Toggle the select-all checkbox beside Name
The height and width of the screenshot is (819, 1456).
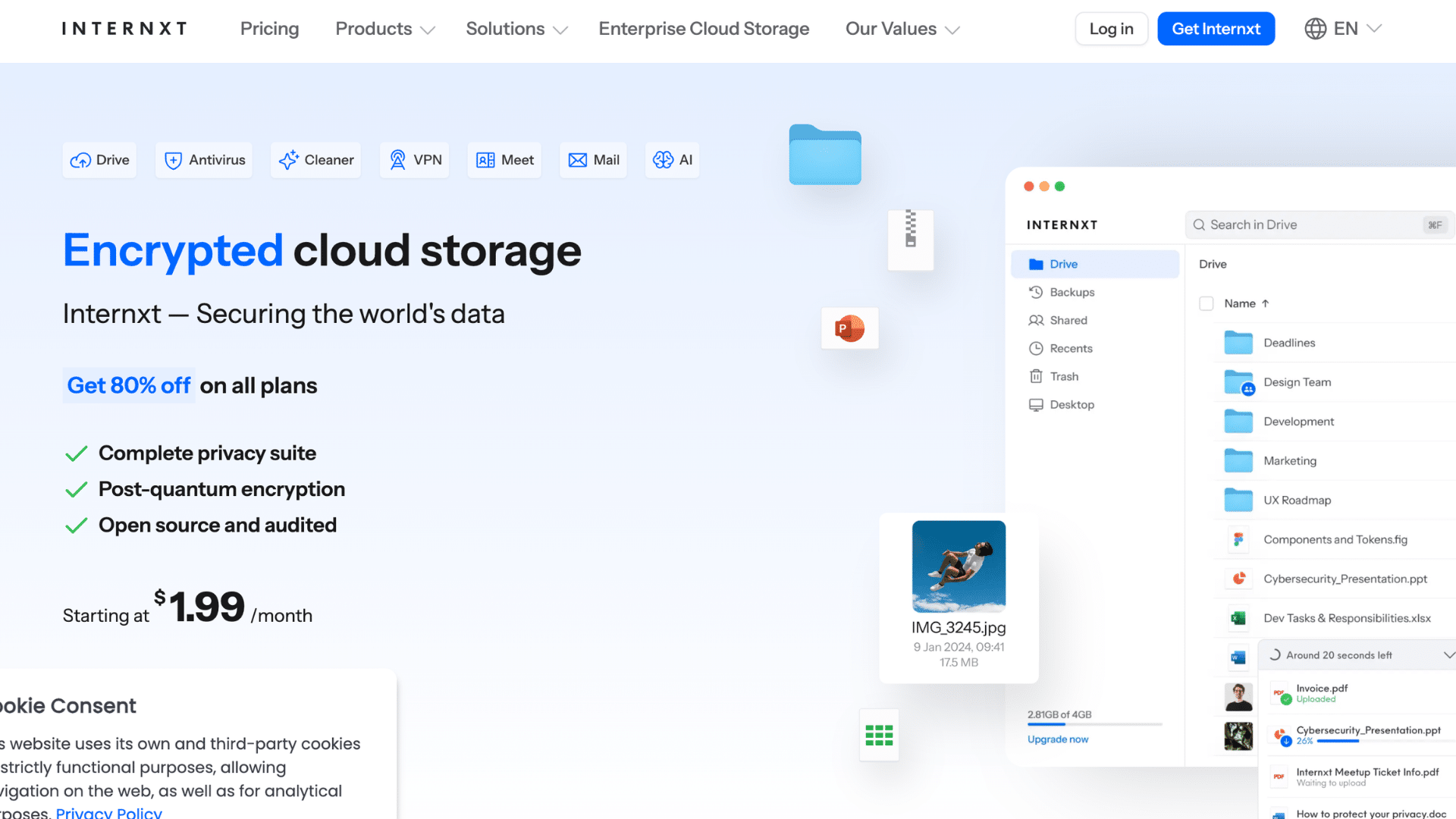point(1206,303)
